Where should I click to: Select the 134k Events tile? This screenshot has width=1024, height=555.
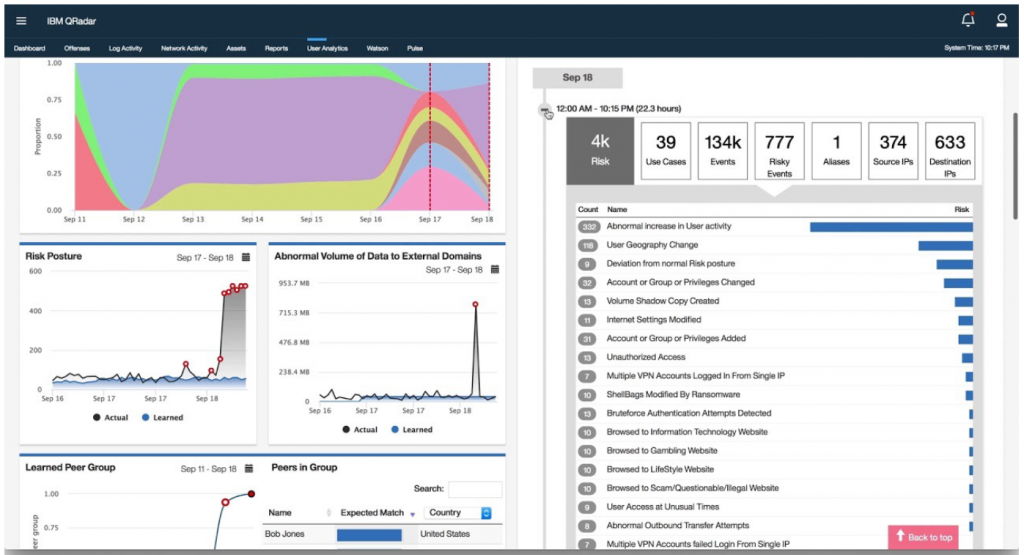pyautogui.click(x=722, y=151)
